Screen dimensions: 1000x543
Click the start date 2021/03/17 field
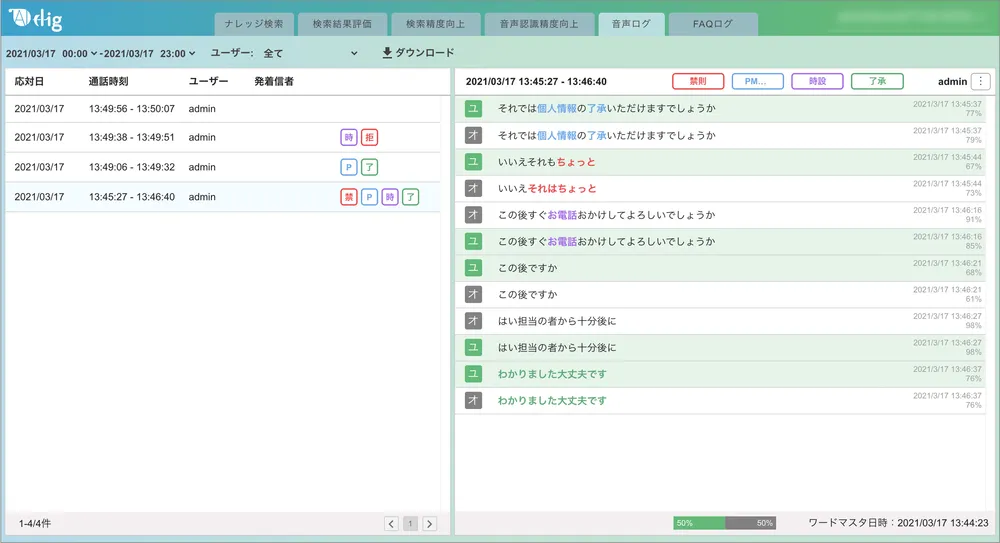click(32, 54)
